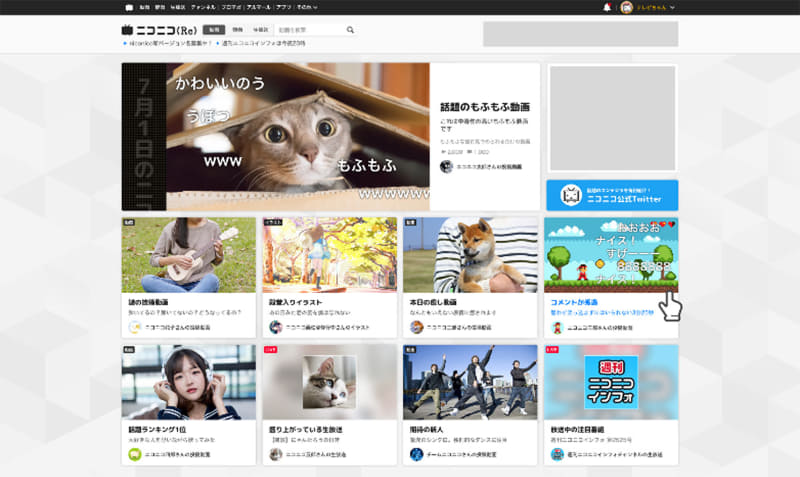Click the 殿堂入りイラスト card title
The height and width of the screenshot is (477, 800).
pyautogui.click(x=296, y=302)
